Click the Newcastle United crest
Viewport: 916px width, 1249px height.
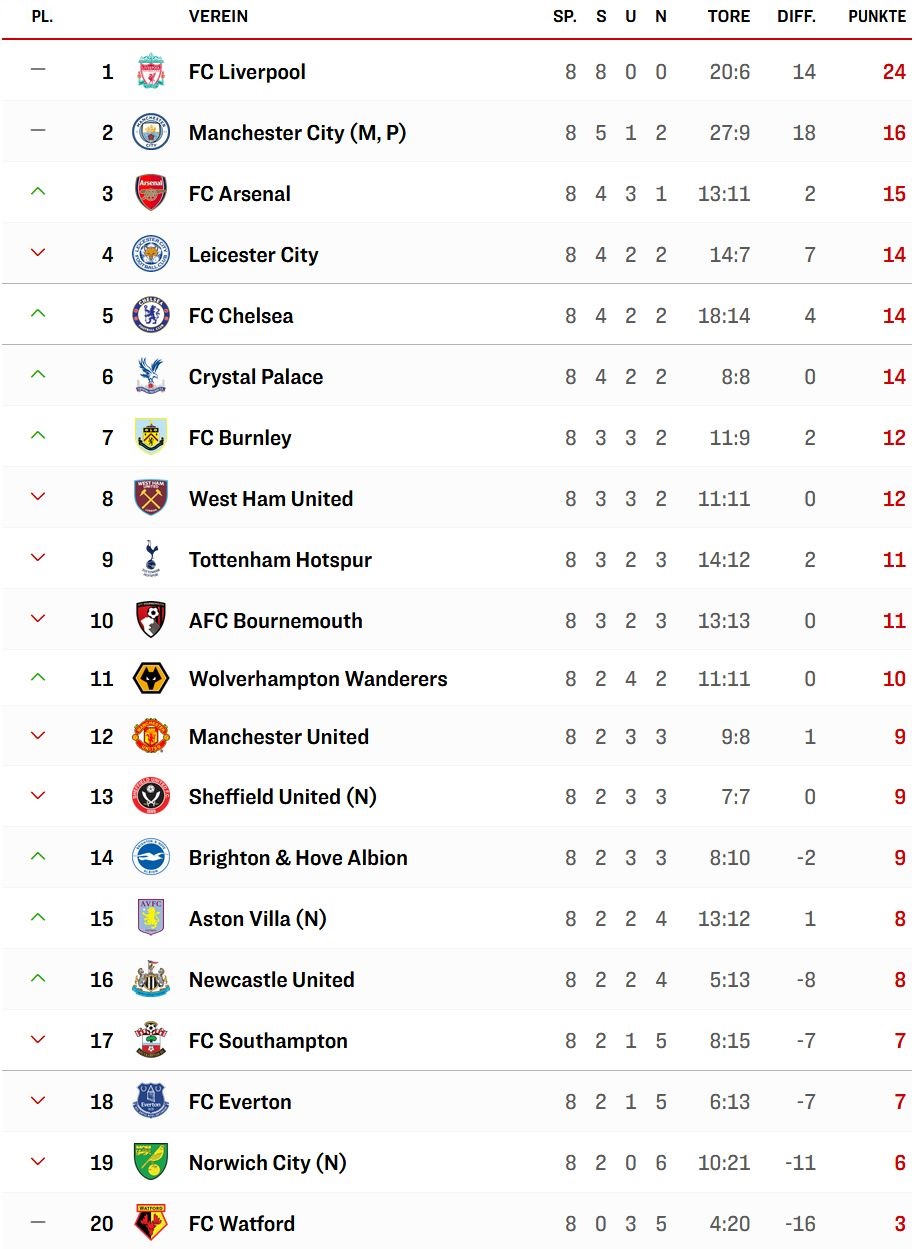151,979
